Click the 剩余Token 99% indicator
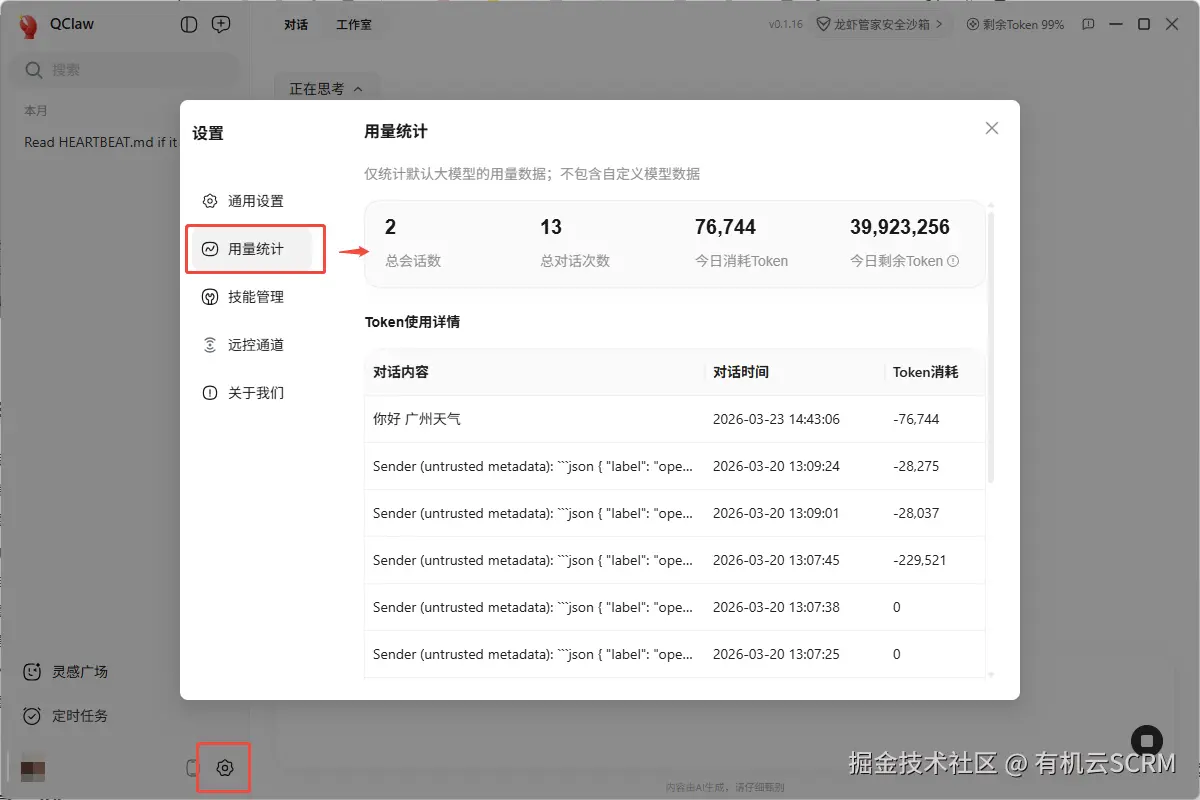The image size is (1200, 800). pos(1017,24)
